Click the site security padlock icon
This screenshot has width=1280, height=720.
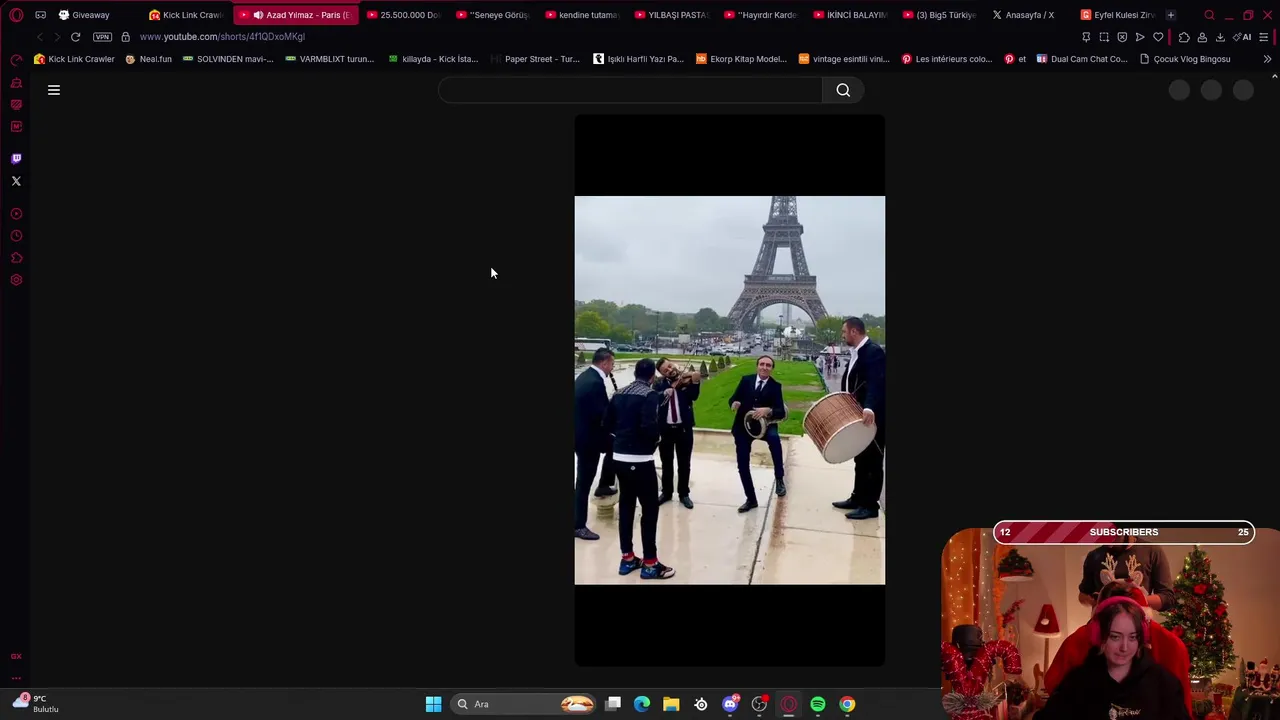[125, 37]
